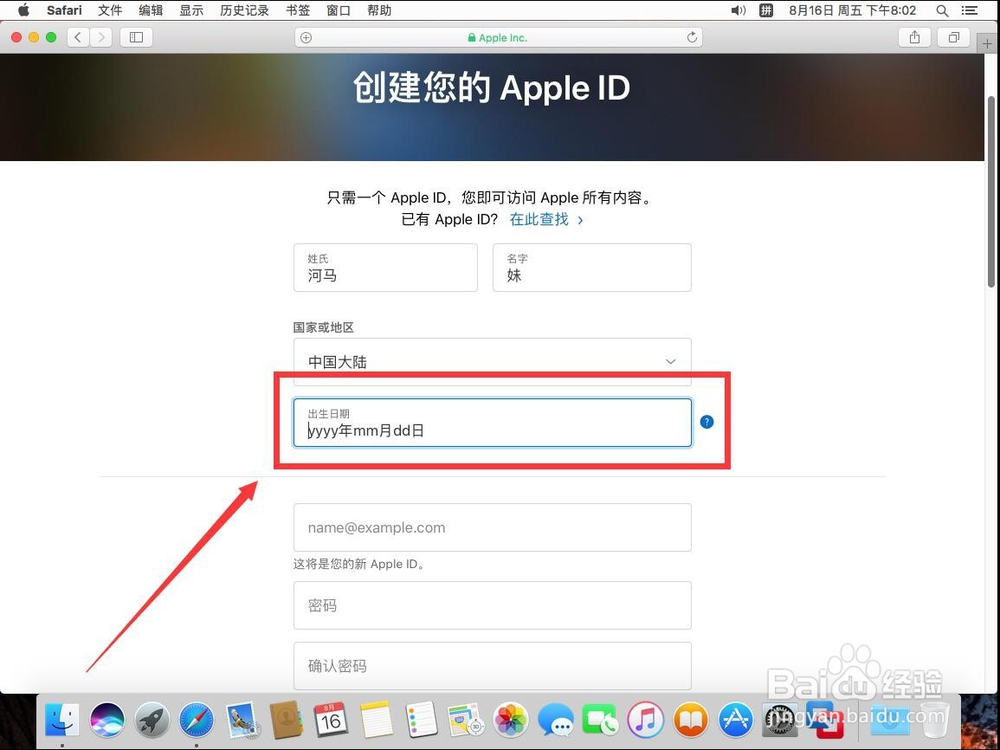Click the Apple Inc. address bar

[498, 38]
